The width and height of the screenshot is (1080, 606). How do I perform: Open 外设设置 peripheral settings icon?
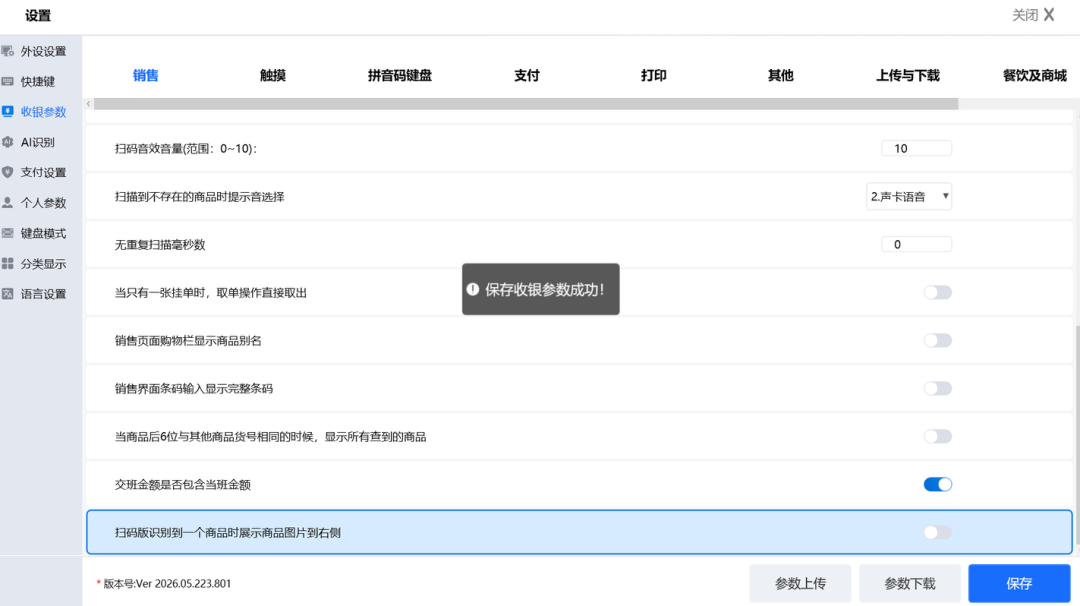click(x=8, y=51)
